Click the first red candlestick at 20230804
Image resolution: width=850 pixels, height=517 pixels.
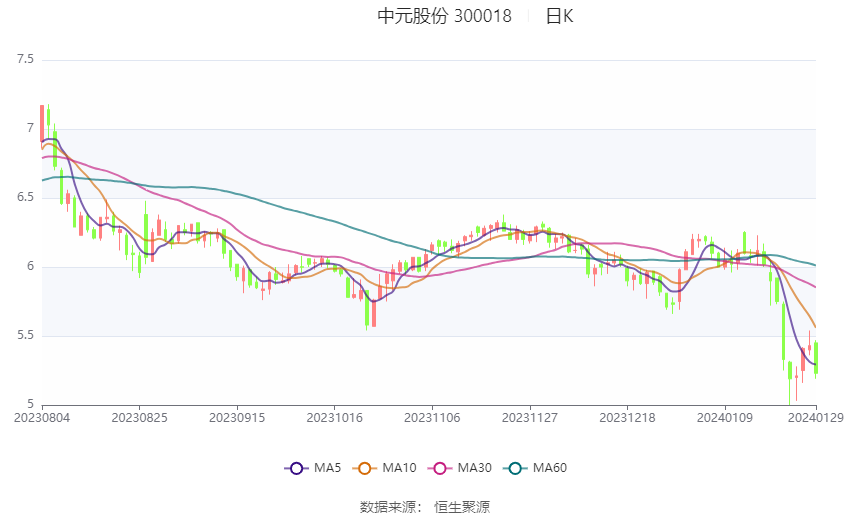point(42,124)
